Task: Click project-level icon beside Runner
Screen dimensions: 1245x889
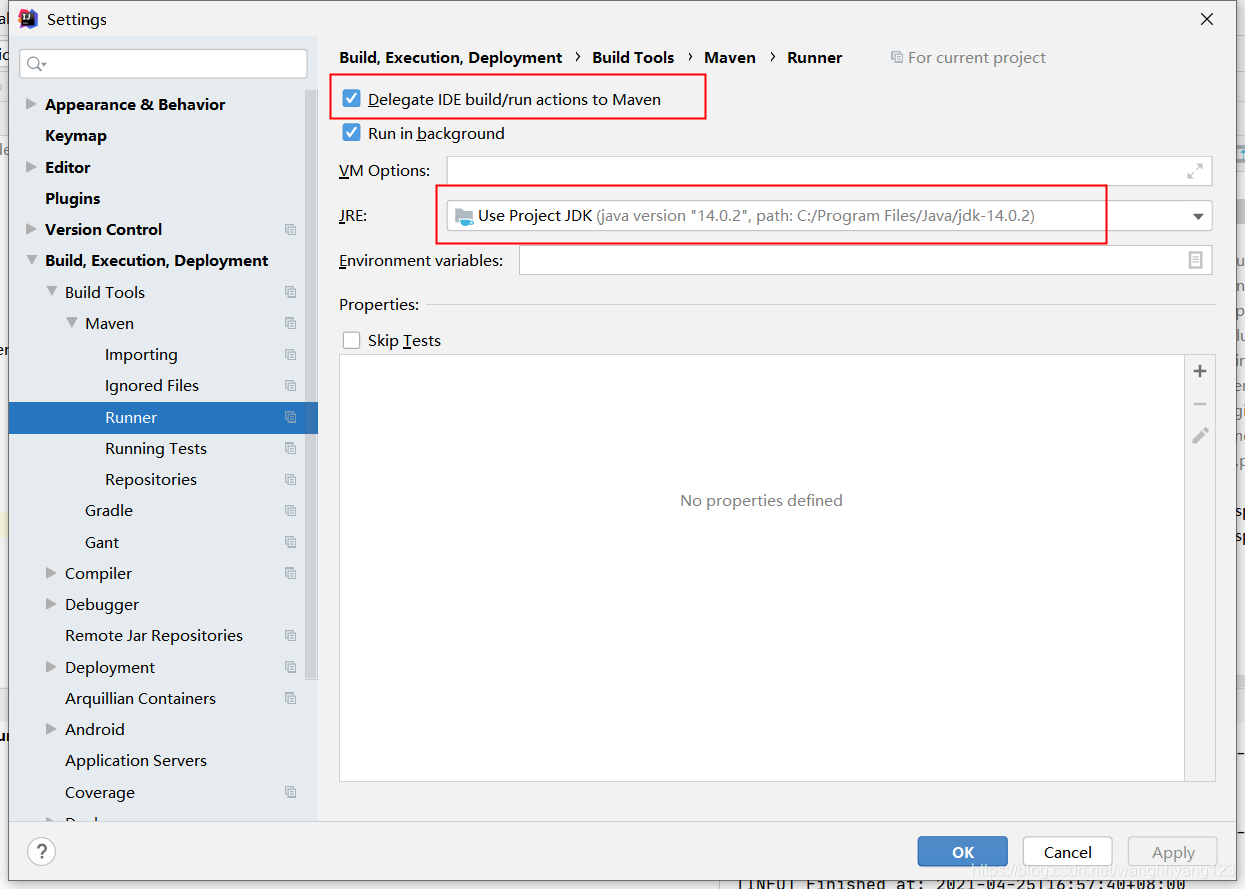Action: tap(290, 417)
